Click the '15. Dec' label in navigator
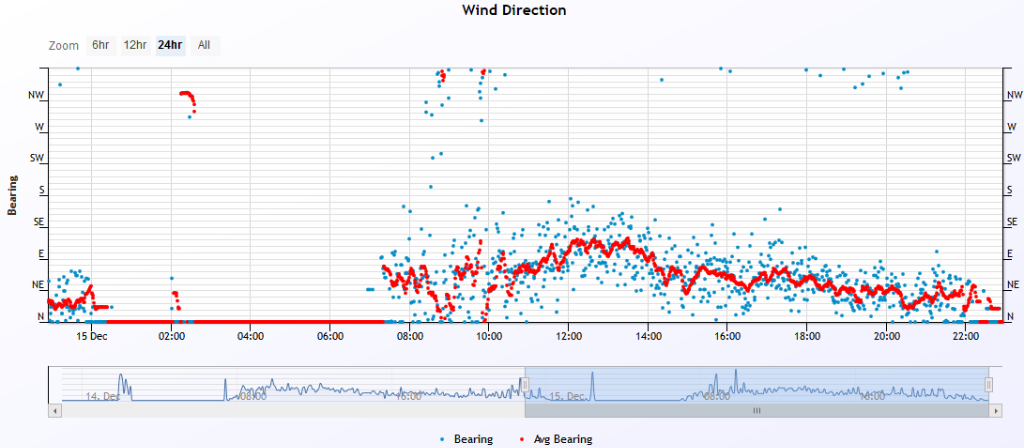1024x448 pixels. (x=566, y=396)
